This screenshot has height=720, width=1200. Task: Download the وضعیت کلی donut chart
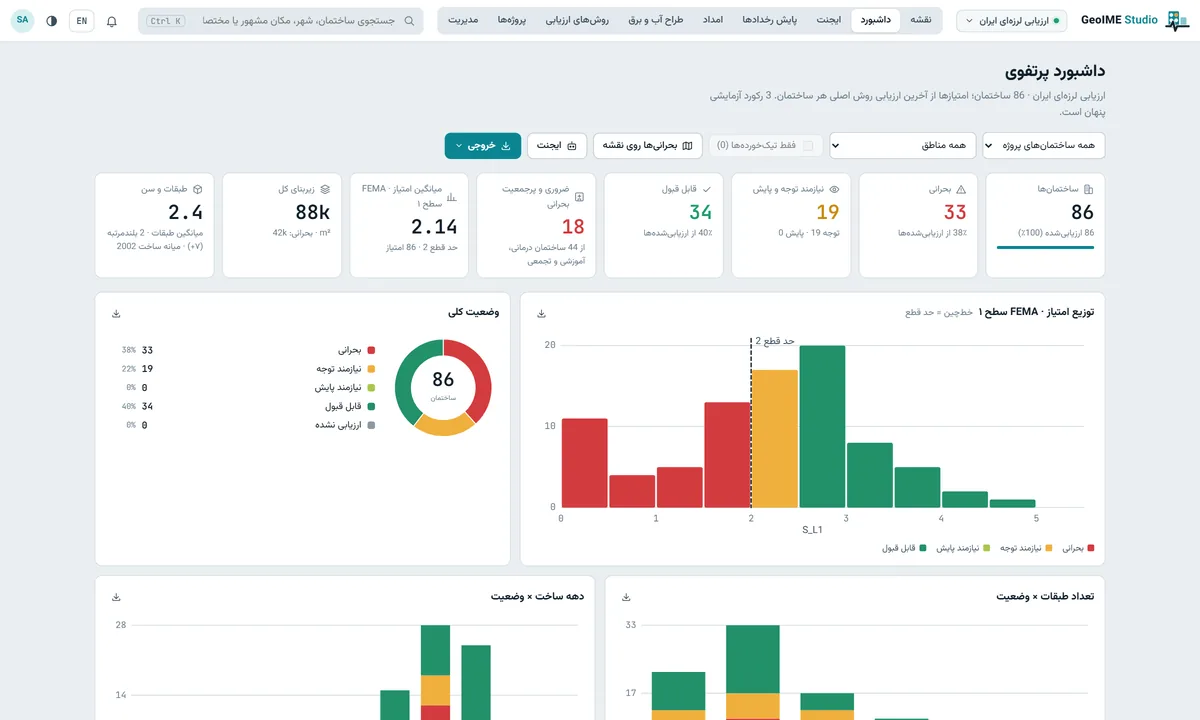pyautogui.click(x=116, y=314)
